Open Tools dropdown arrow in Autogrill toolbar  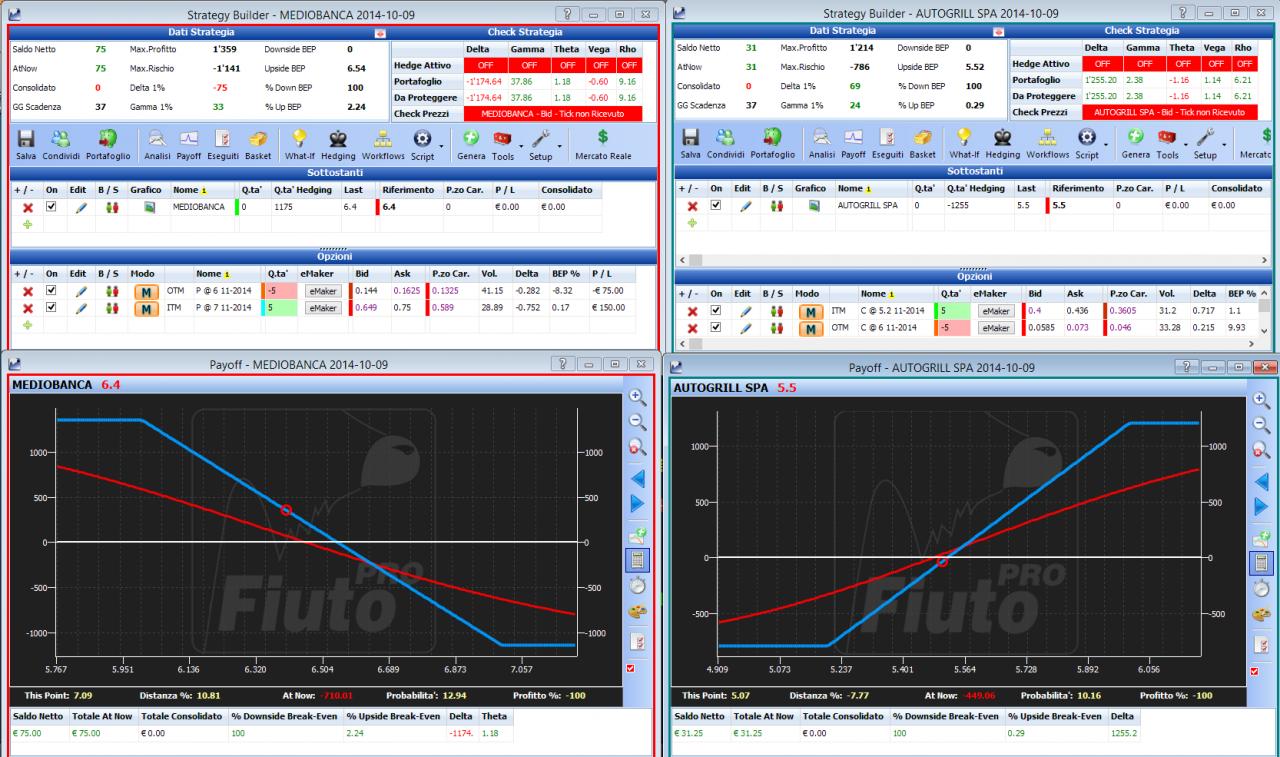[x=1186, y=146]
